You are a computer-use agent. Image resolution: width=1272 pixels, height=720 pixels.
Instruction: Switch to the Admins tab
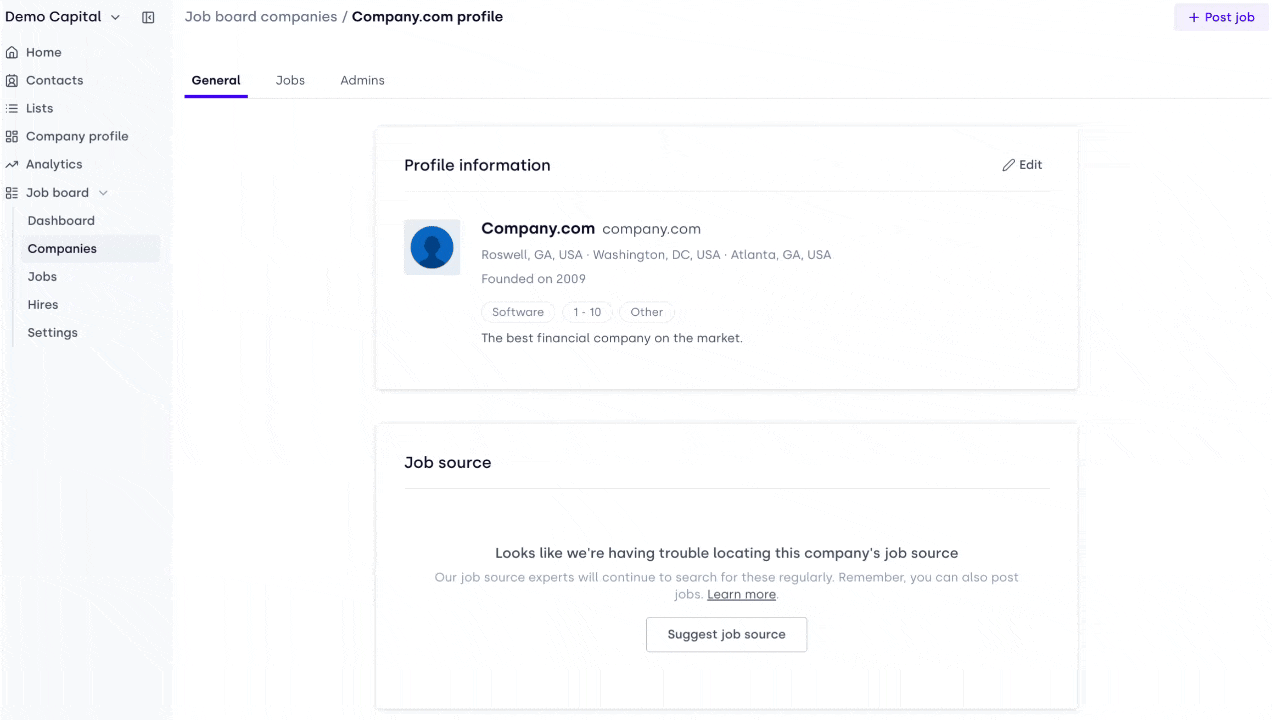(x=362, y=80)
